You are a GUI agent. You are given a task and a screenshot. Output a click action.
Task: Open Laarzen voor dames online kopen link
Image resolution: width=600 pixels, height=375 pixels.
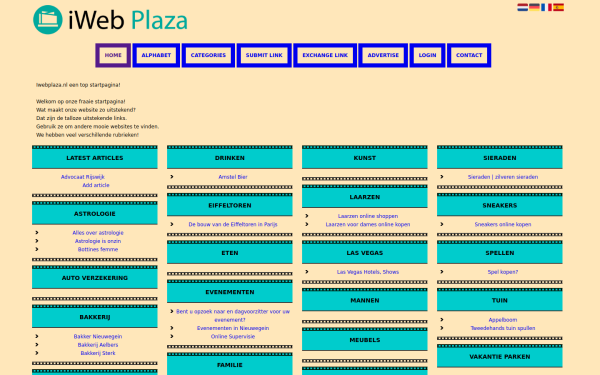click(x=368, y=225)
